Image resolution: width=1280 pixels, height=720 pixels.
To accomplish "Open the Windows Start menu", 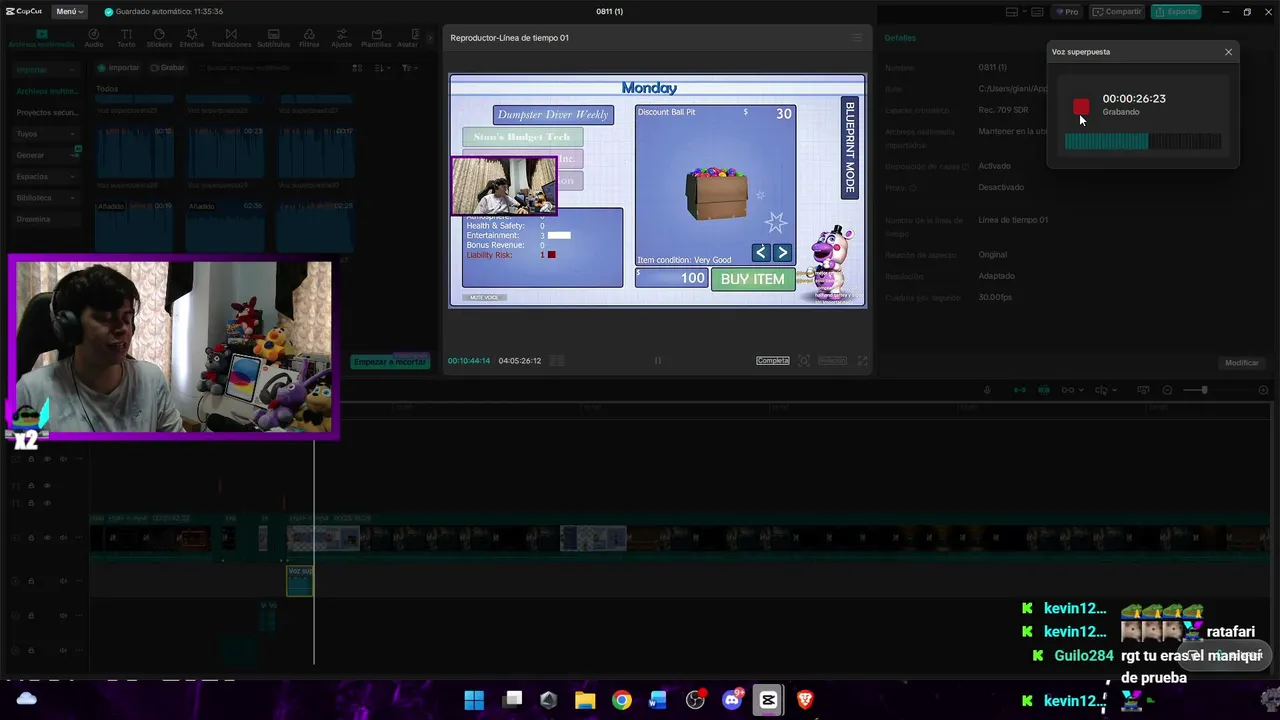I will click(474, 700).
